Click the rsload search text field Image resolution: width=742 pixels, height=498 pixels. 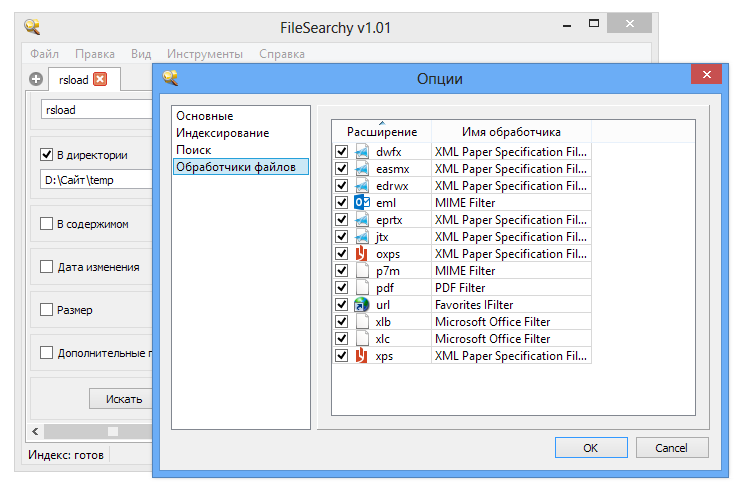click(97, 110)
